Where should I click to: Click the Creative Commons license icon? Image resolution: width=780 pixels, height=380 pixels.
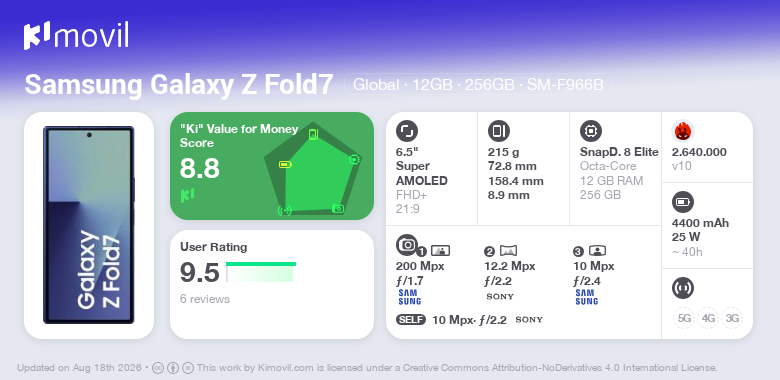click(158, 368)
